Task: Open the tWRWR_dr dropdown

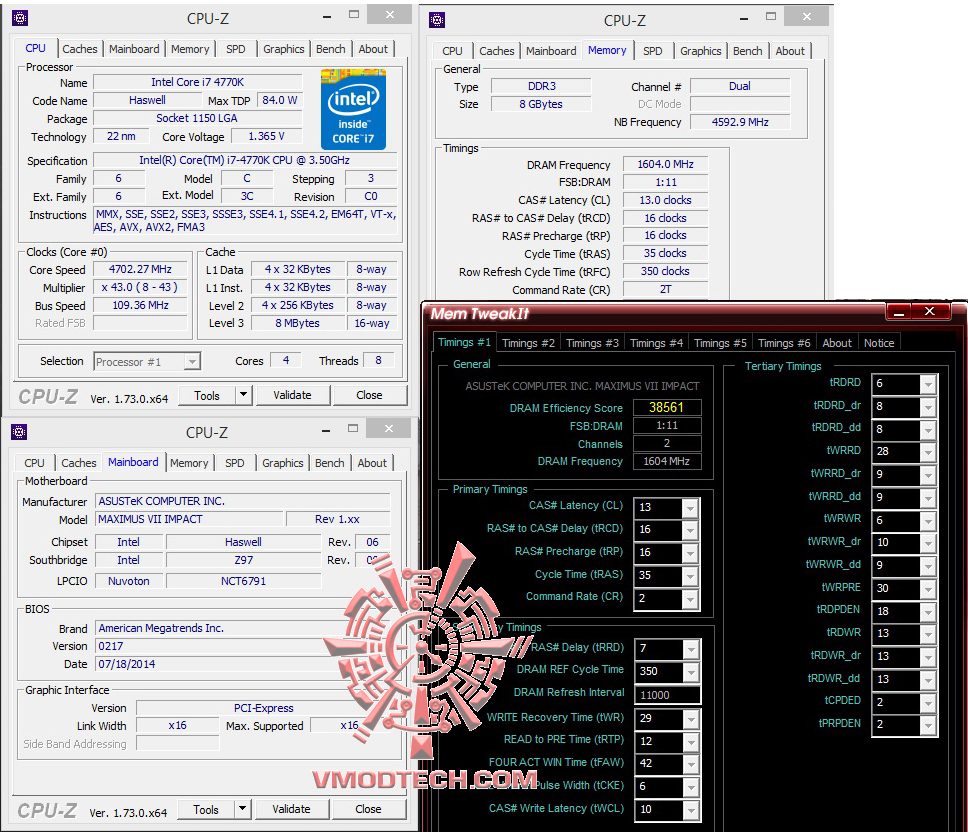Action: 928,544
